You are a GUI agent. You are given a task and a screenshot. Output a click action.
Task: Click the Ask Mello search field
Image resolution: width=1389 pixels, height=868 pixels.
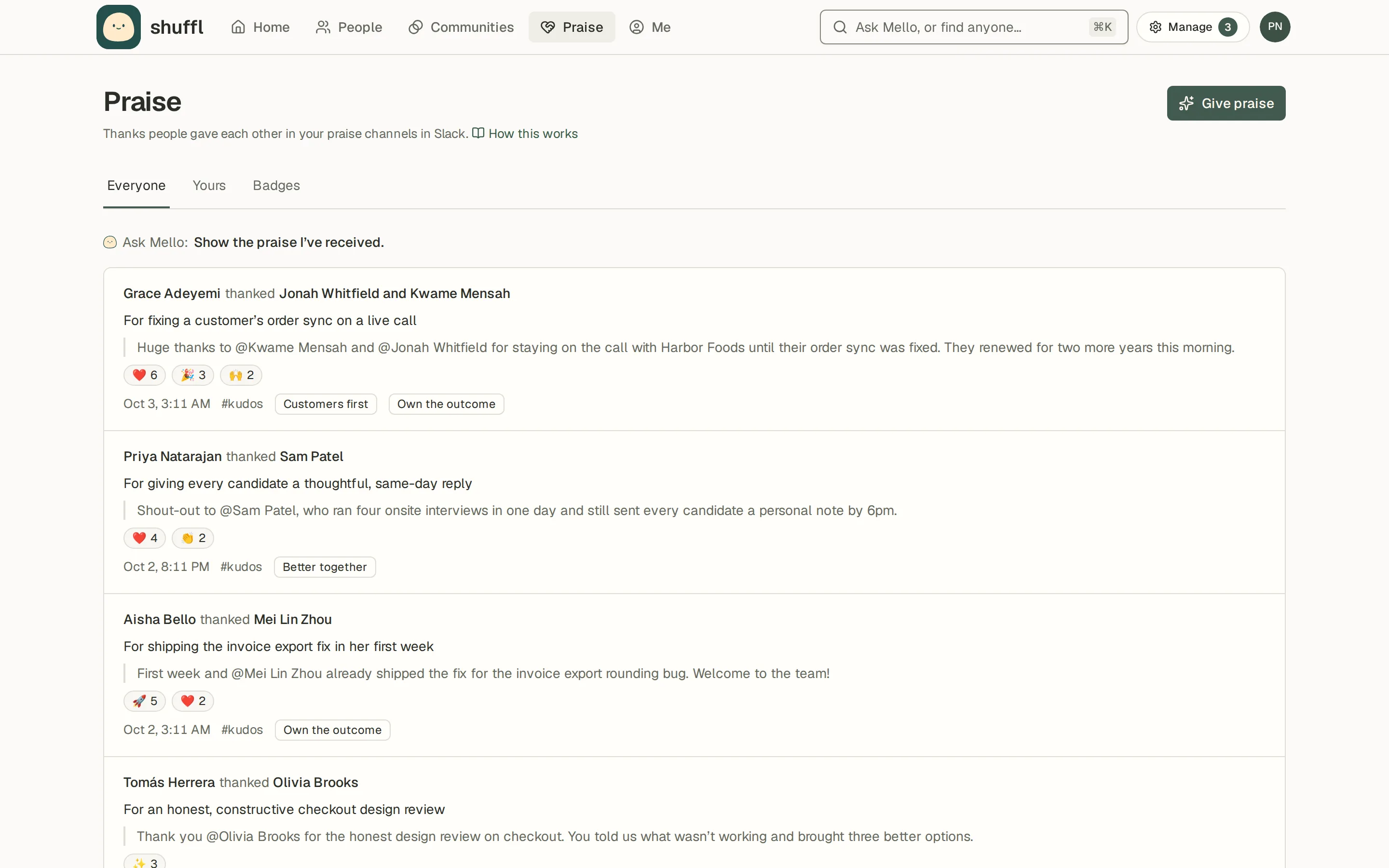pos(973,27)
